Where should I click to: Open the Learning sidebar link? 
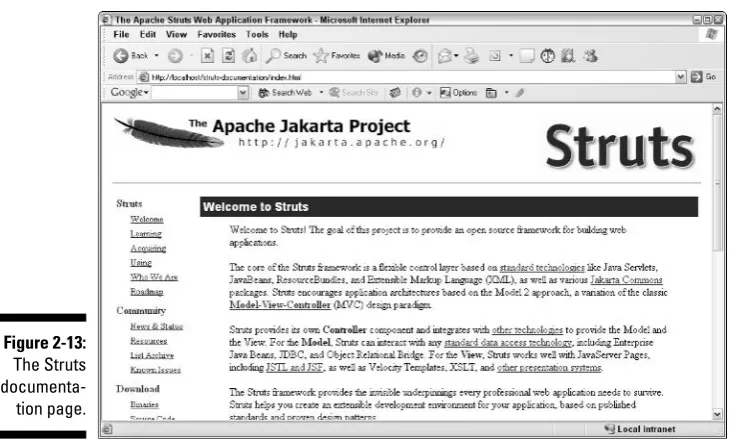pos(146,234)
